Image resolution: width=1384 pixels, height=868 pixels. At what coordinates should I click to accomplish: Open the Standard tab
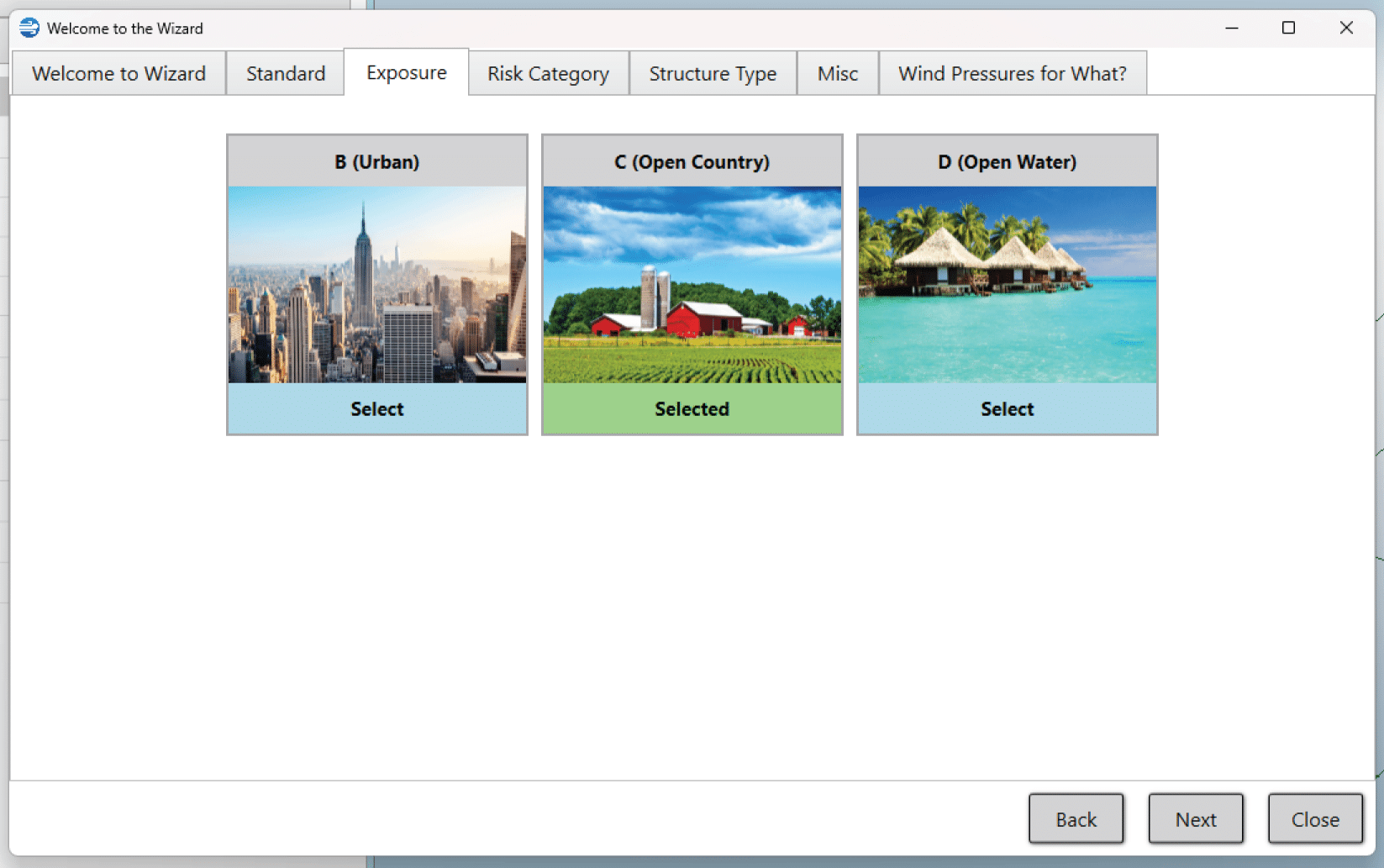[x=285, y=73]
